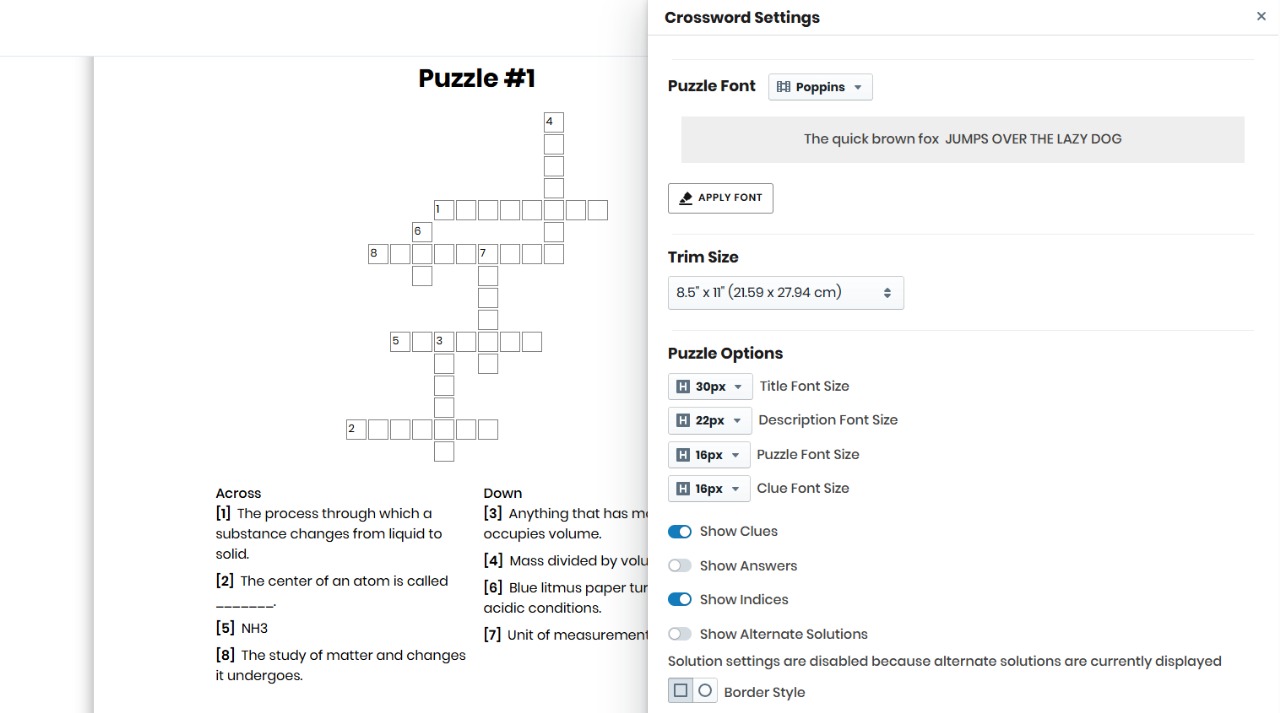
Task: Turn off the Show Indices toggle
Action: (x=680, y=600)
